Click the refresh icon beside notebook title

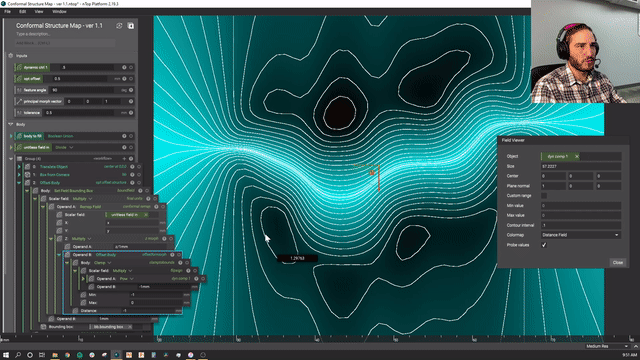[119, 26]
